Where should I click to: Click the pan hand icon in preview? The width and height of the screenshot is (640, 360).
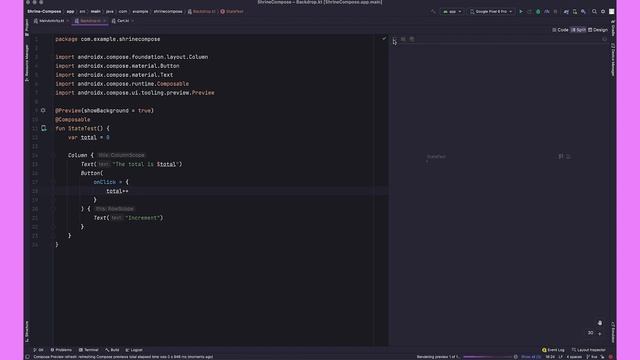tap(600, 323)
